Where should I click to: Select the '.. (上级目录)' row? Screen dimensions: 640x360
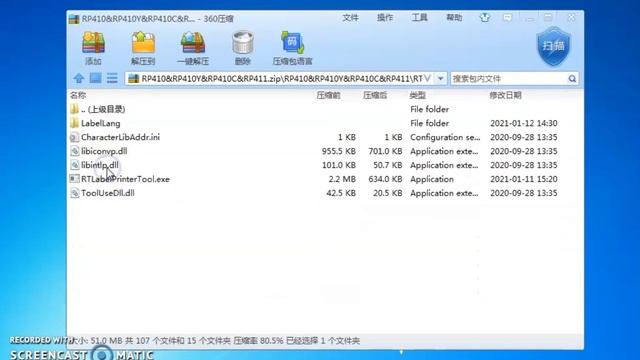point(325,109)
